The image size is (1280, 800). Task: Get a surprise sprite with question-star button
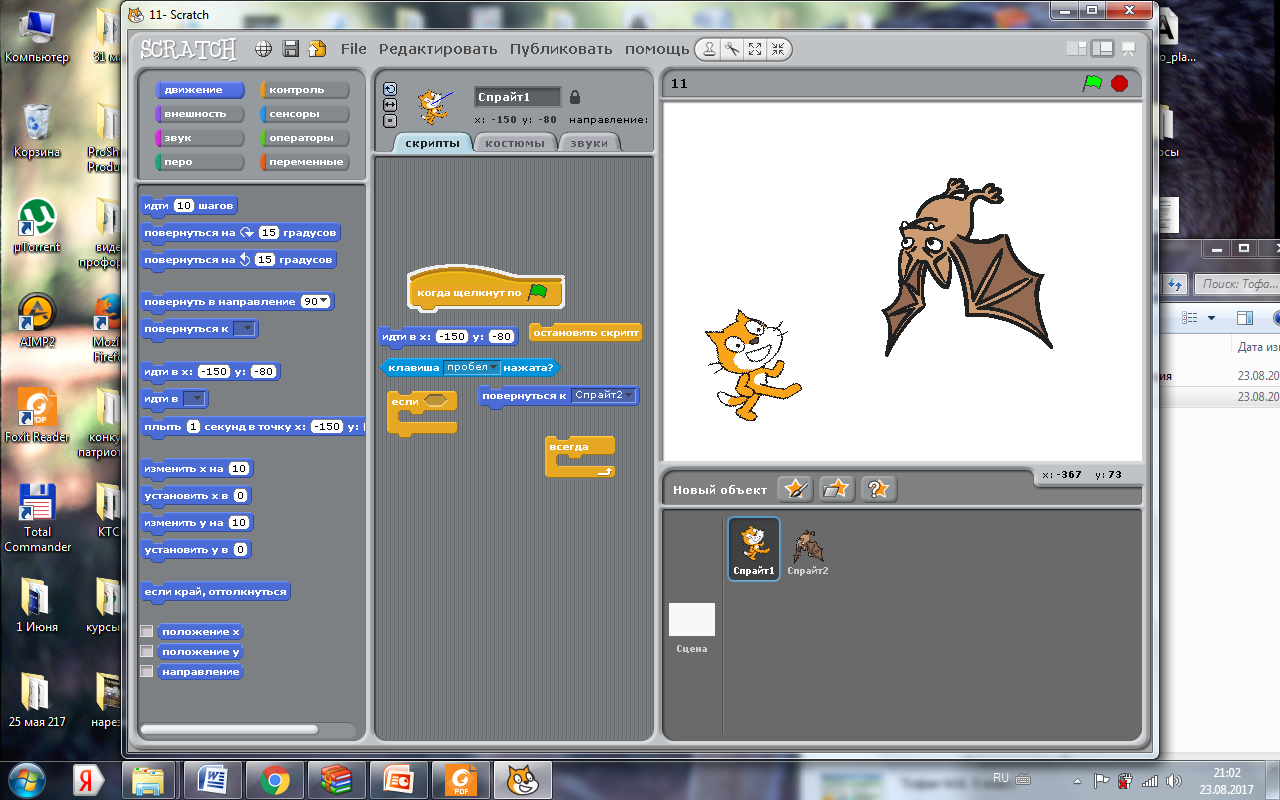(x=878, y=489)
